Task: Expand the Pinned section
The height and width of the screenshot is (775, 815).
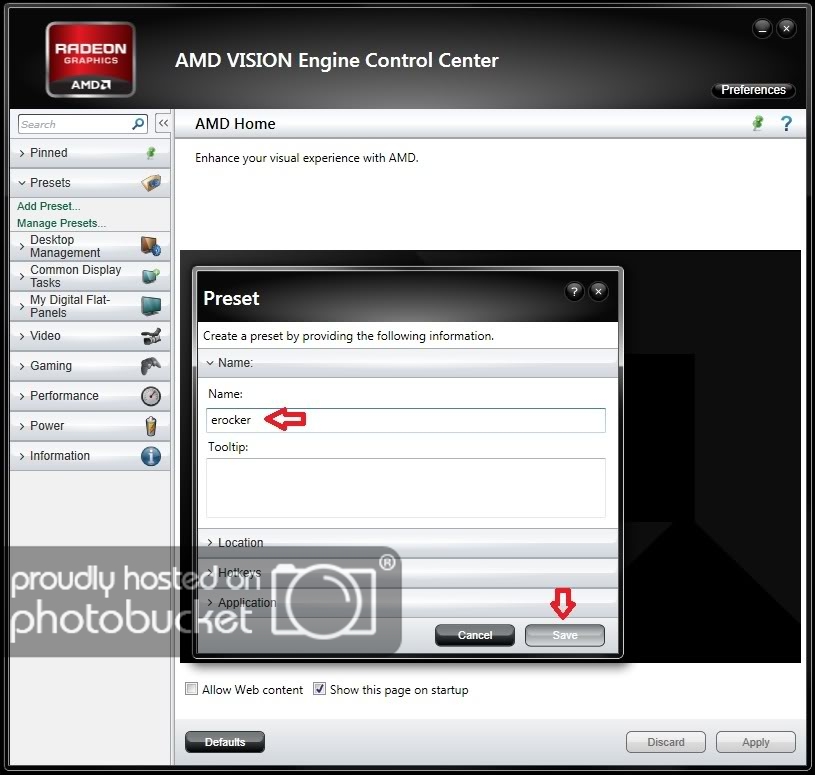Action: [x=90, y=153]
